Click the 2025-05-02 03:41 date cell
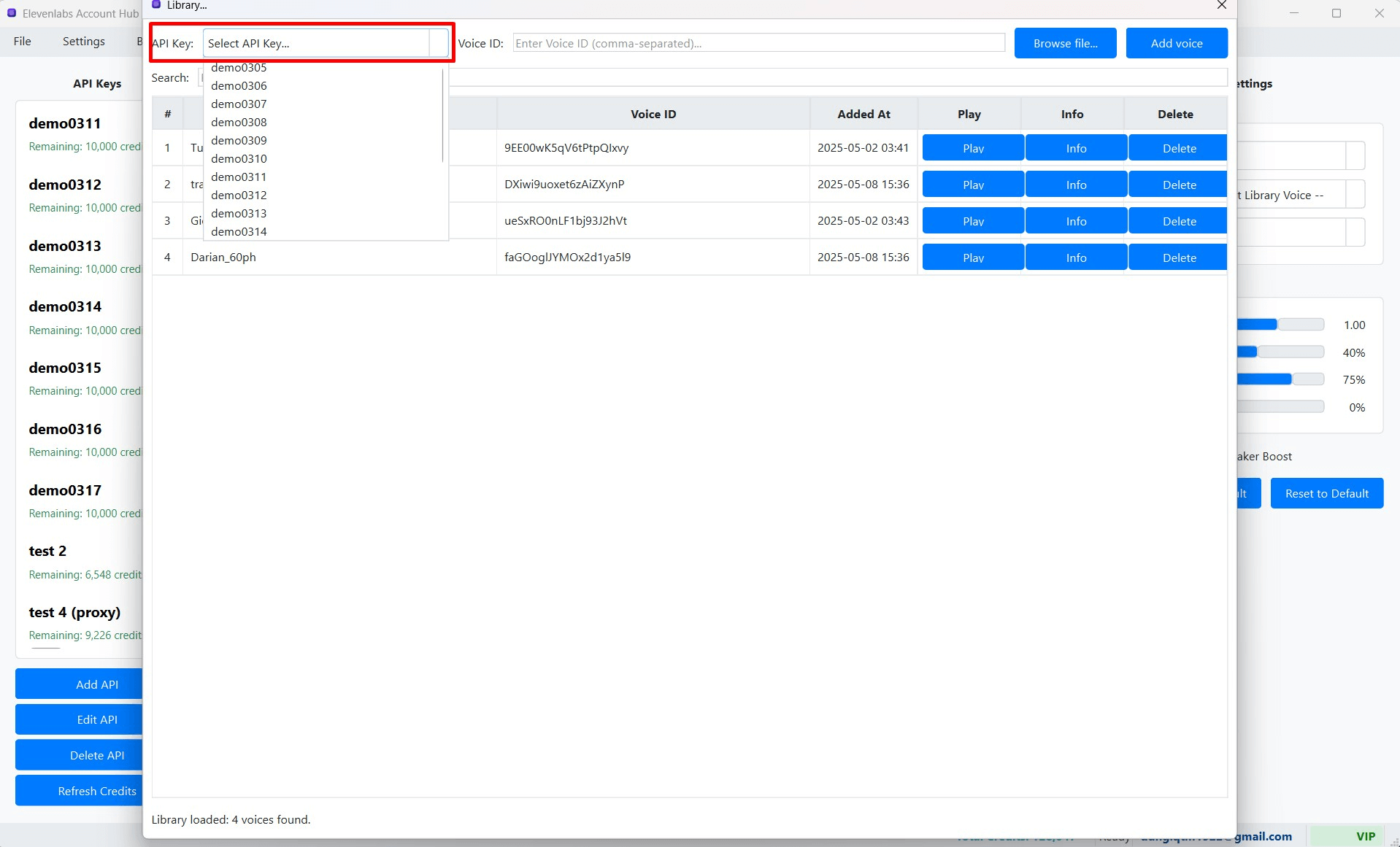This screenshot has height=847, width=1400. coord(864,147)
